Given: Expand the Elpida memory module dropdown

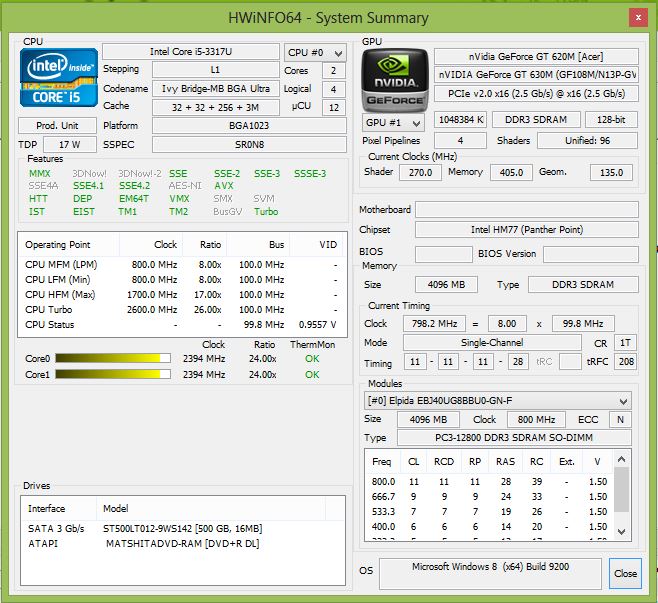Looking at the screenshot, I should [x=497, y=401].
